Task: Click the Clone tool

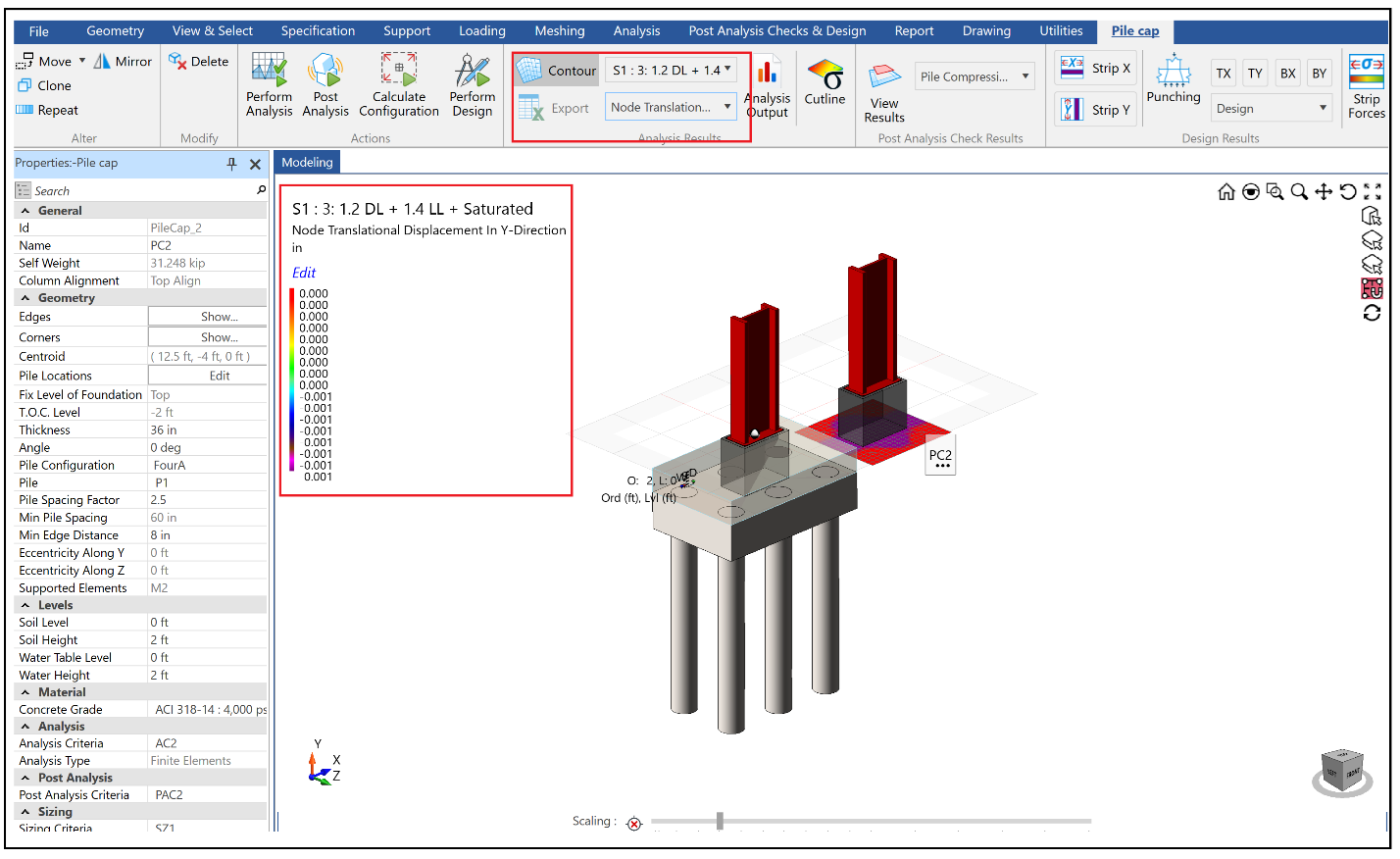Action: tap(45, 85)
